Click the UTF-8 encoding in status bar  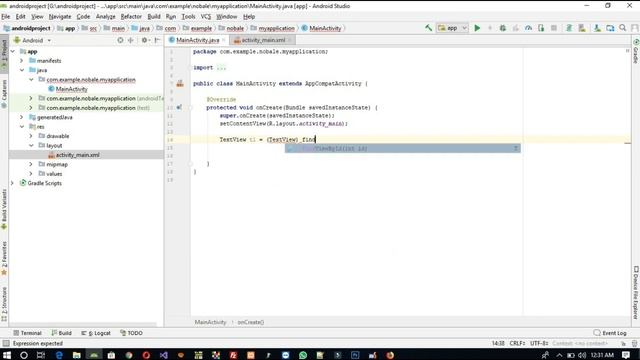(539, 344)
